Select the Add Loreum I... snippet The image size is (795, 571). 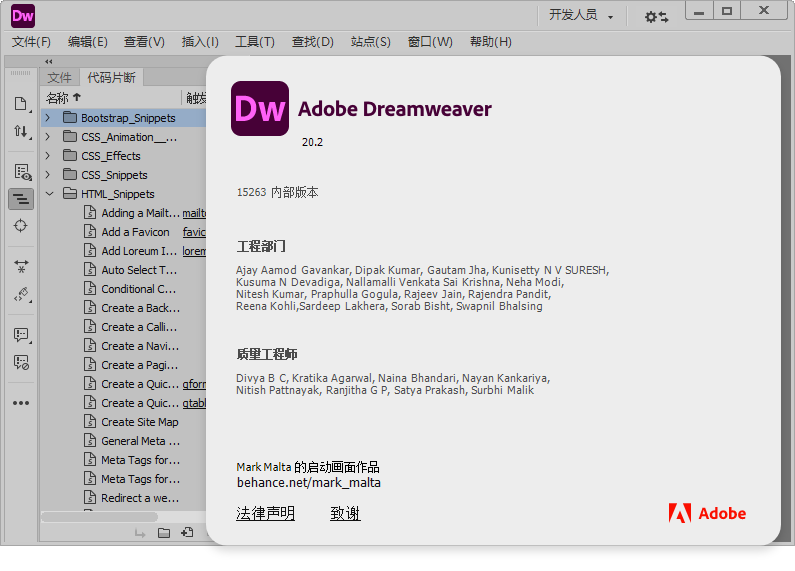point(139,251)
